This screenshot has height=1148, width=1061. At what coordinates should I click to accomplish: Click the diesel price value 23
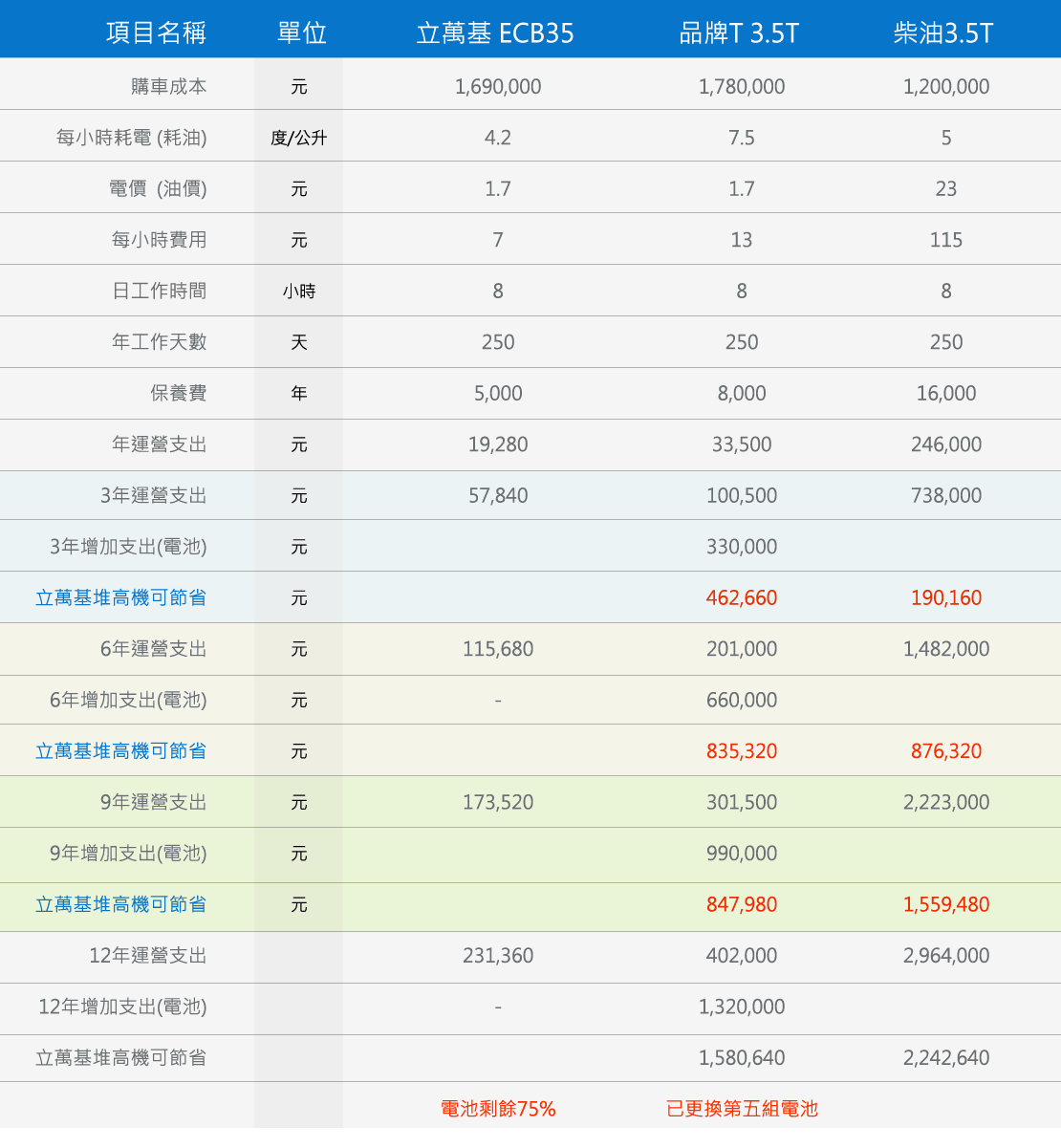(x=946, y=188)
